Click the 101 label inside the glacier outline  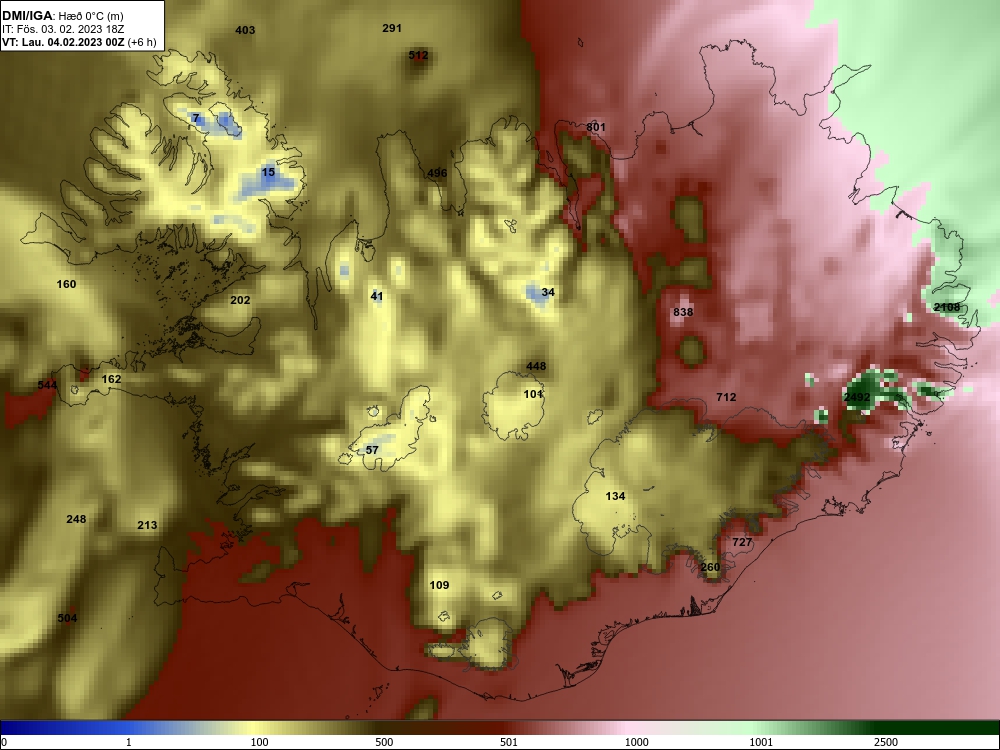(x=533, y=394)
